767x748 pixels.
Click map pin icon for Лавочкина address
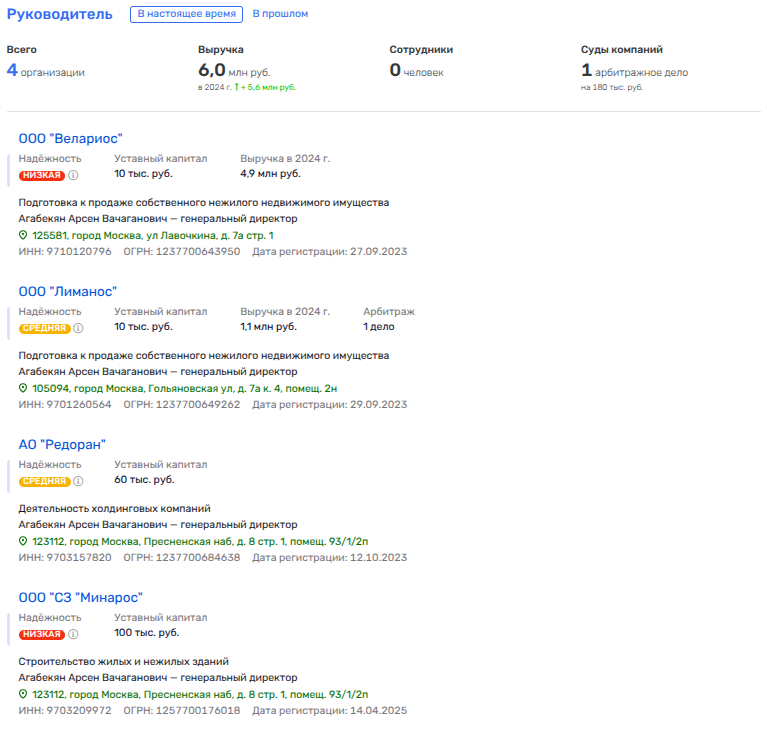click(24, 235)
